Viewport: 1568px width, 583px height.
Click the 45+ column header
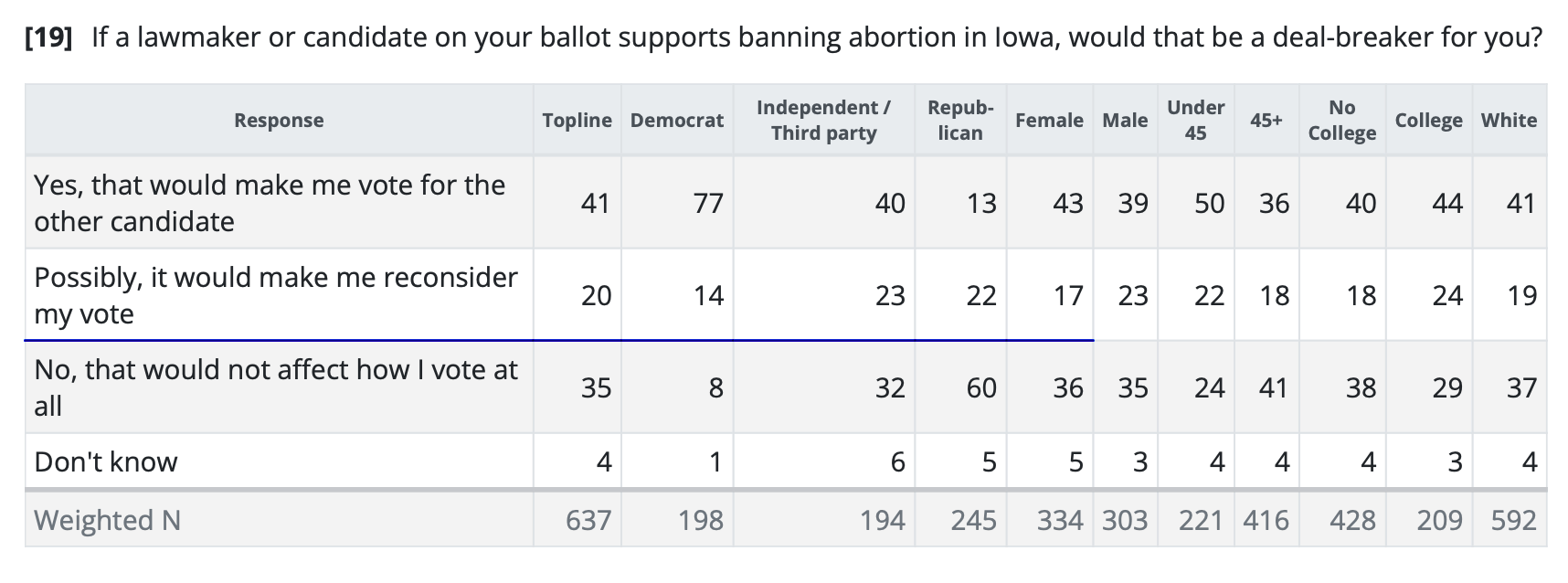click(x=1266, y=121)
